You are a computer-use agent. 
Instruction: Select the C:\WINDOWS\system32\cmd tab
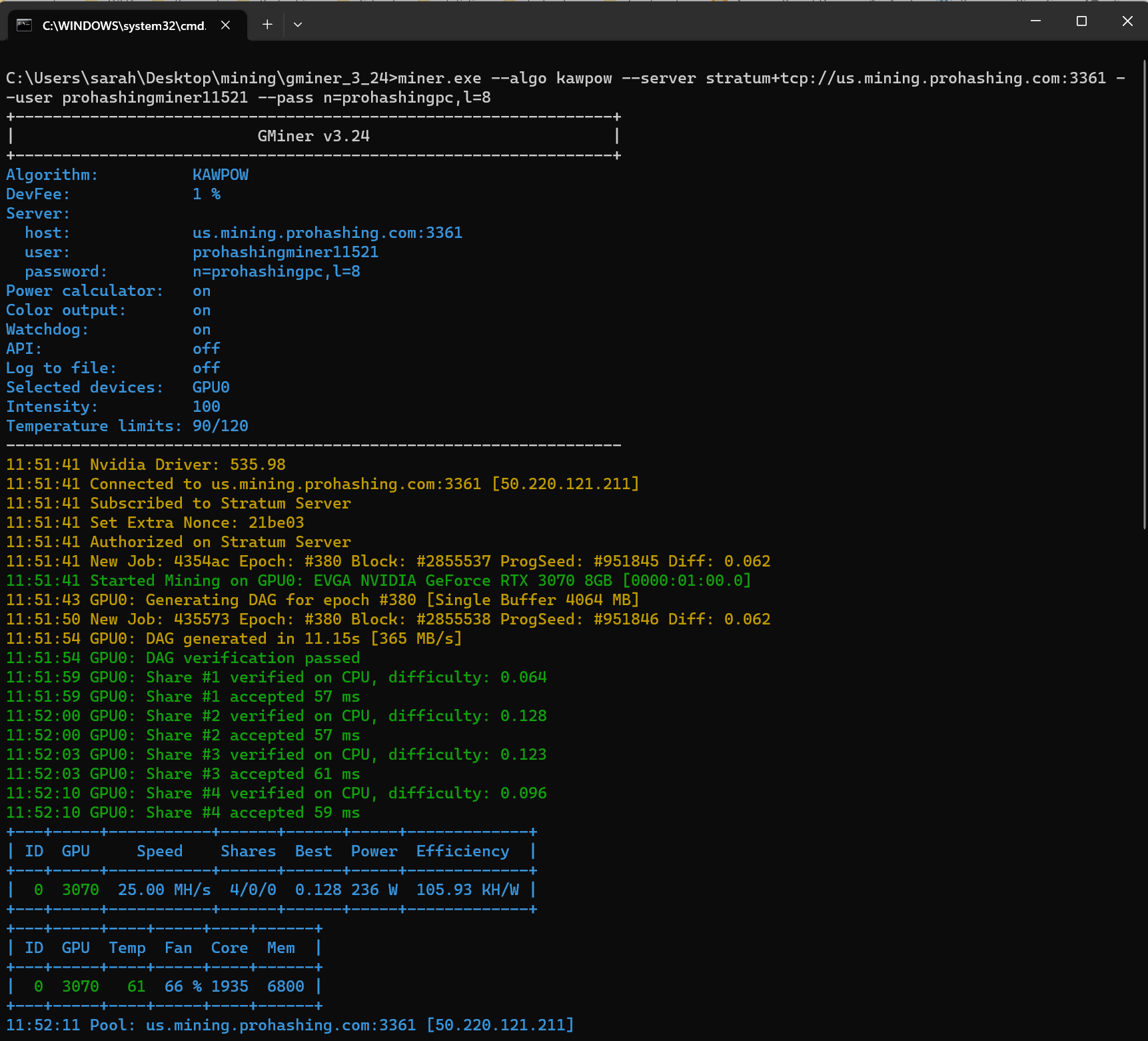click(127, 25)
